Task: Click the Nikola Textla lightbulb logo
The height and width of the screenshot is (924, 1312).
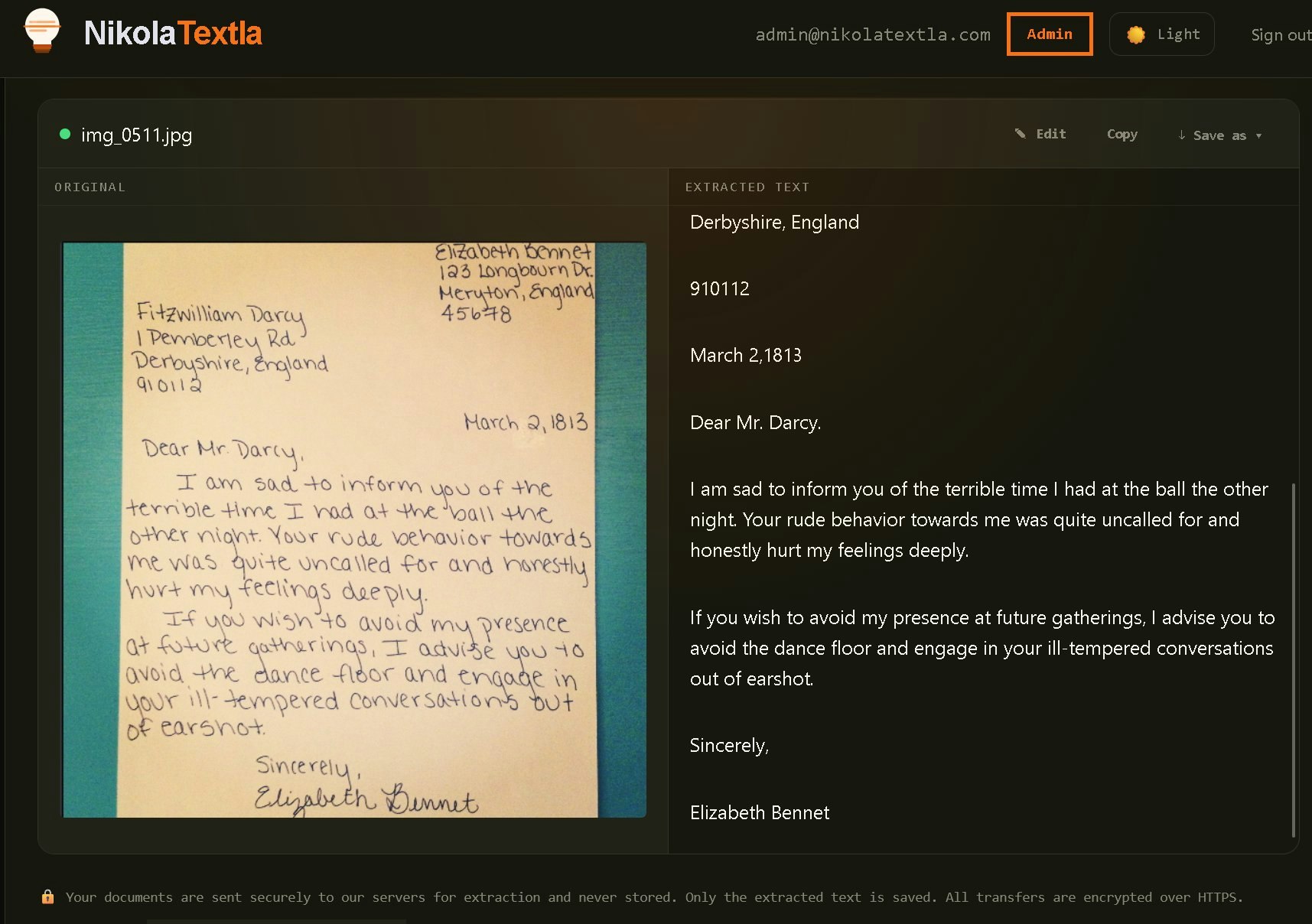Action: click(x=43, y=31)
